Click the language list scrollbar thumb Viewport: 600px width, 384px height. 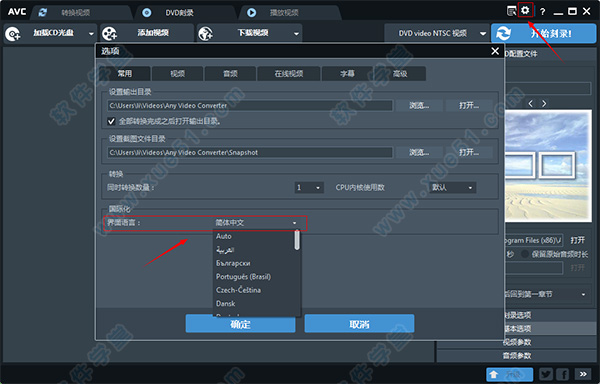(x=297, y=240)
